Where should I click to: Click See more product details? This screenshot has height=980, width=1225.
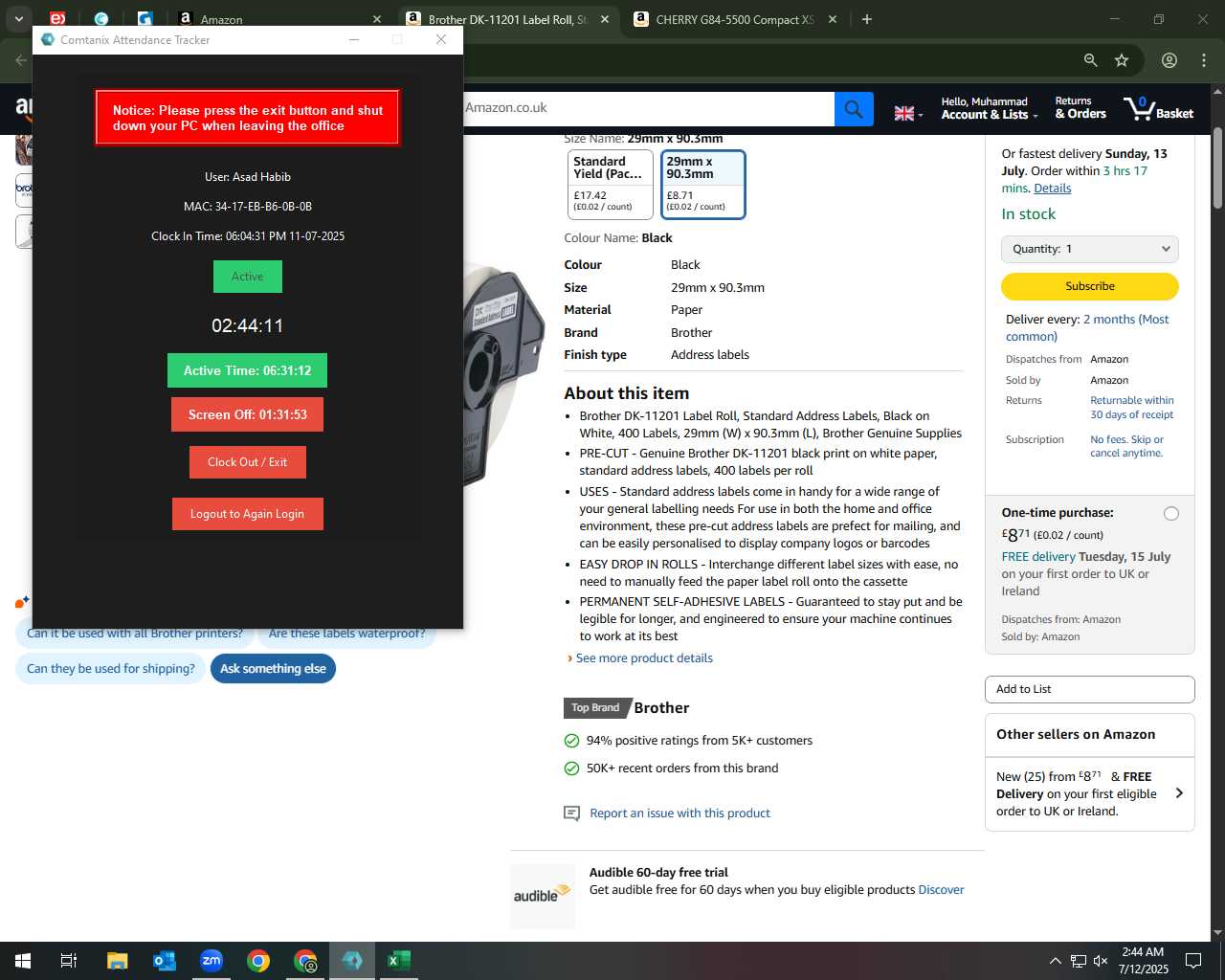[644, 658]
